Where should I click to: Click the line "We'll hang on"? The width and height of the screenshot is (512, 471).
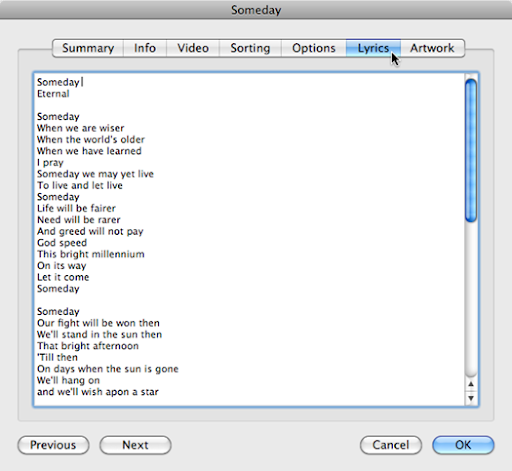[68, 381]
